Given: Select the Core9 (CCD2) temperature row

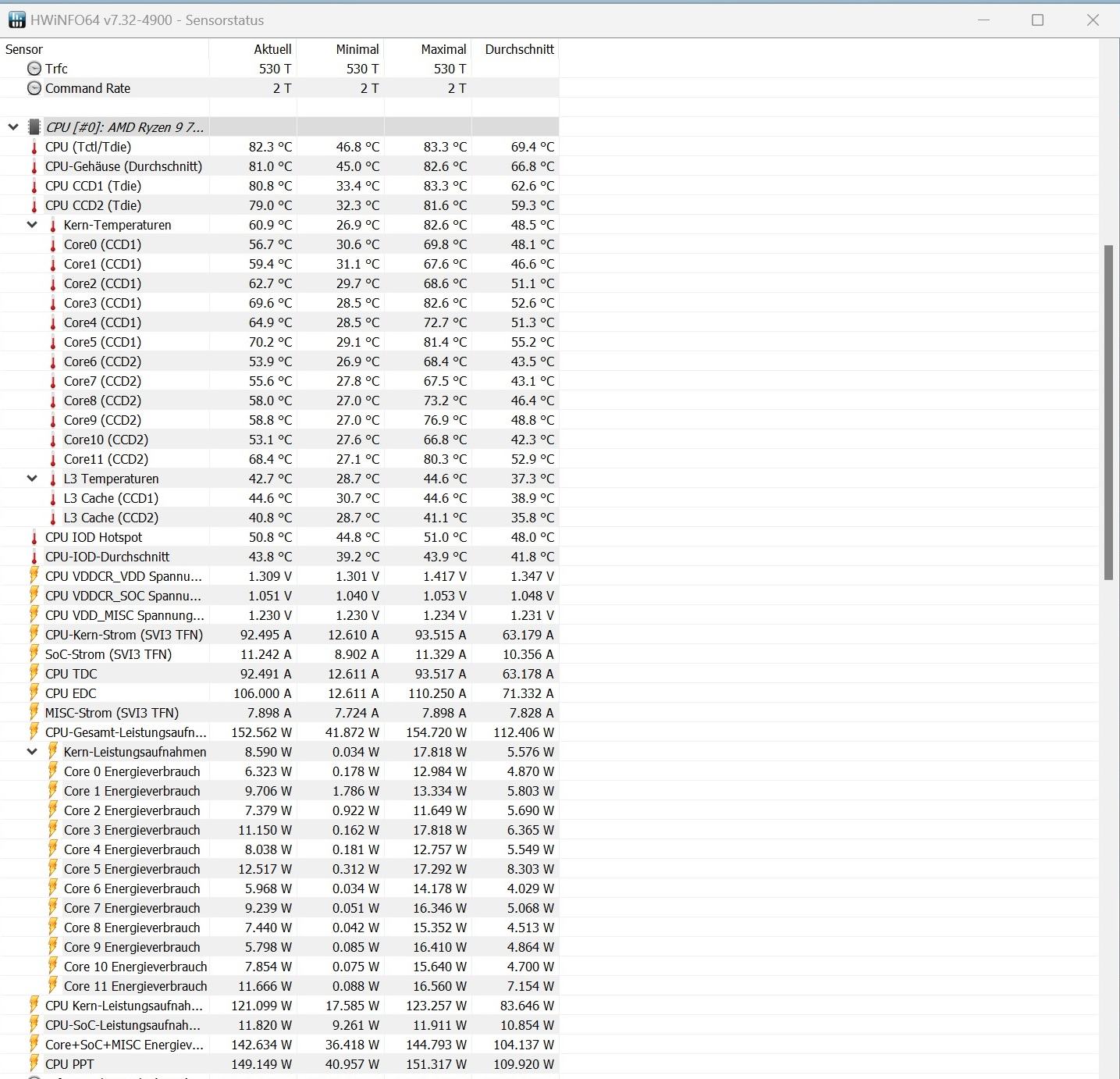Looking at the screenshot, I should tap(279, 420).
